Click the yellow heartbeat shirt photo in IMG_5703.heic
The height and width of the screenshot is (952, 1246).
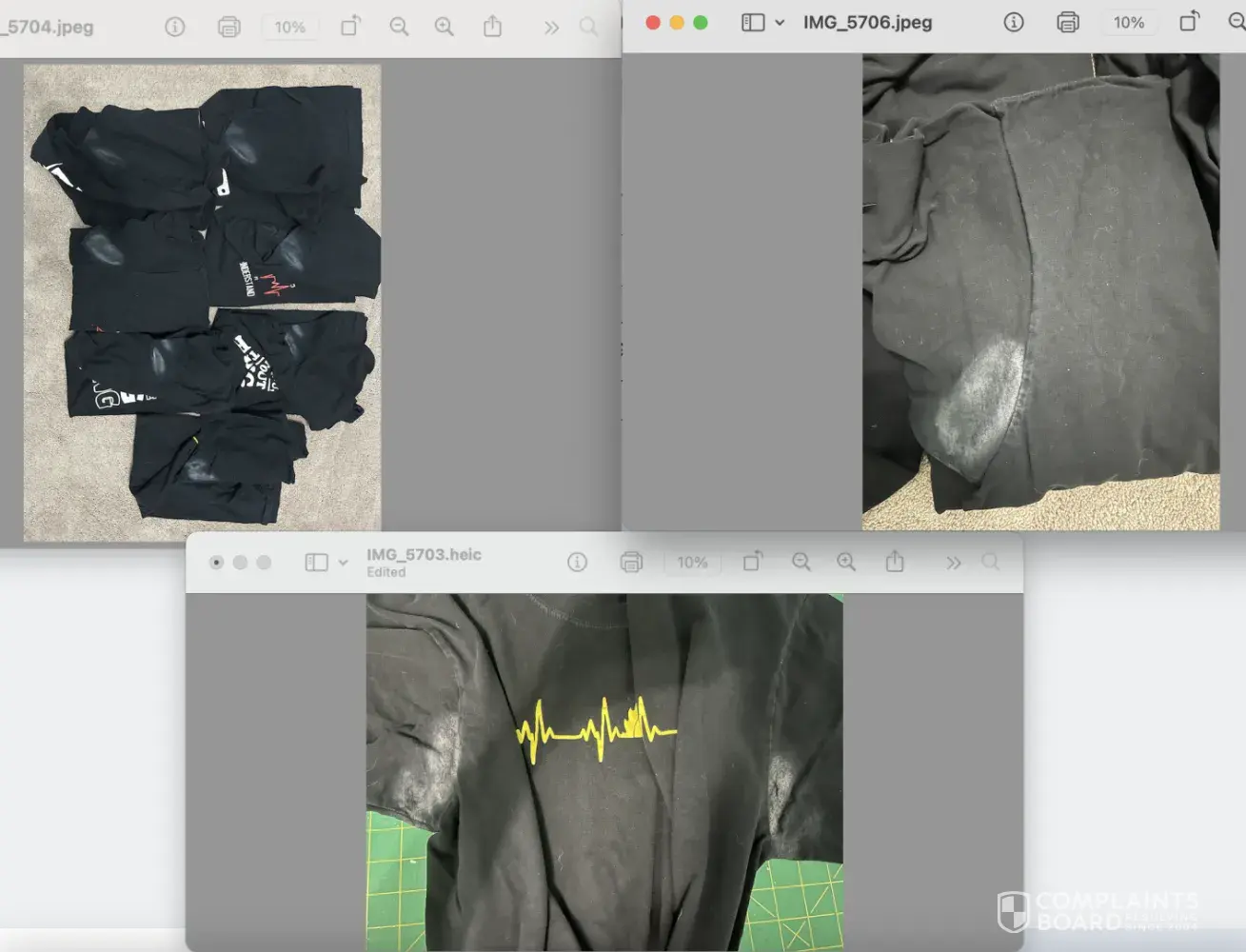(604, 772)
